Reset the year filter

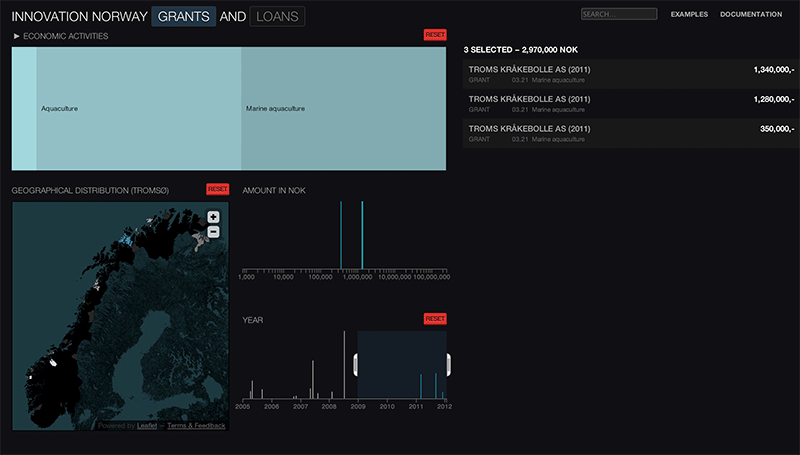pos(435,319)
